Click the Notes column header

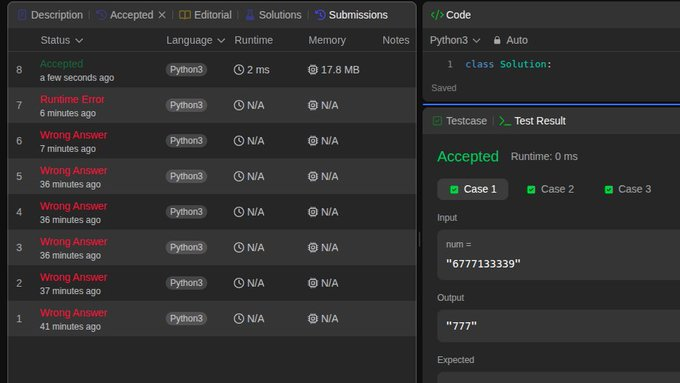coord(396,40)
